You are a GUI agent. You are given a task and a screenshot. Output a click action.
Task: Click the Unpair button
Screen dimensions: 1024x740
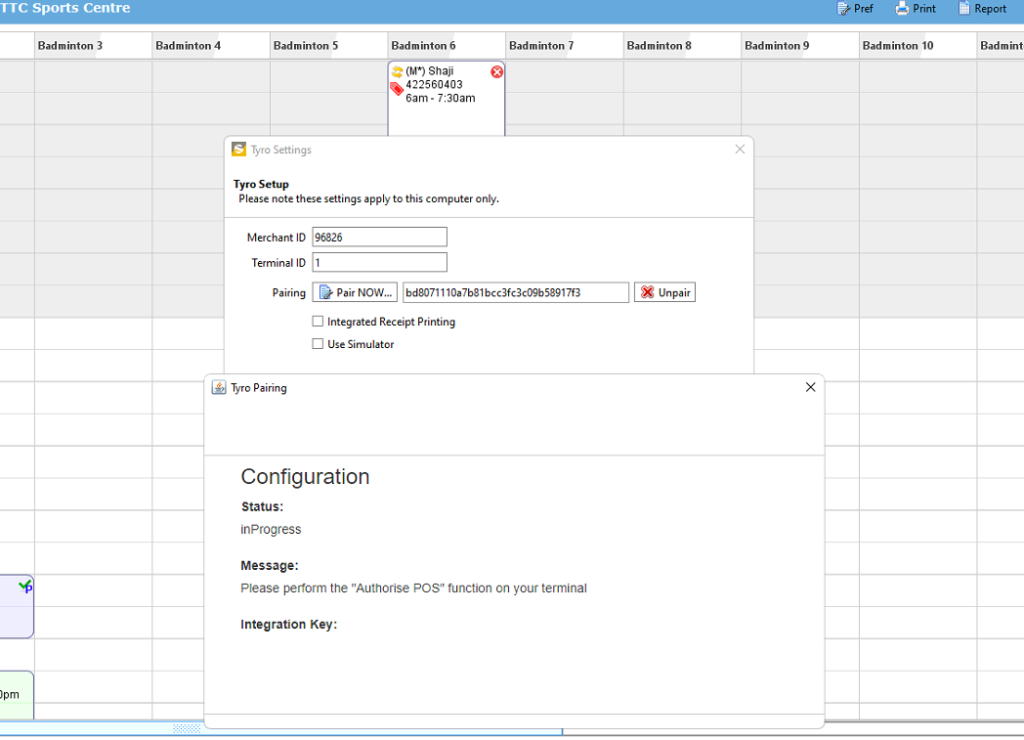pyautogui.click(x=665, y=293)
